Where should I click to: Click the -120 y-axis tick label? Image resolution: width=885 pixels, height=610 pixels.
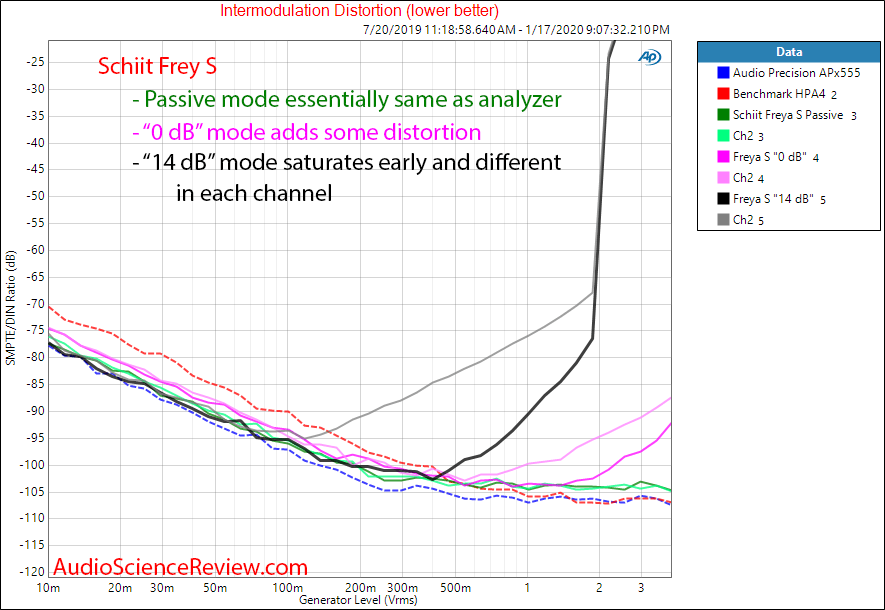pos(32,572)
